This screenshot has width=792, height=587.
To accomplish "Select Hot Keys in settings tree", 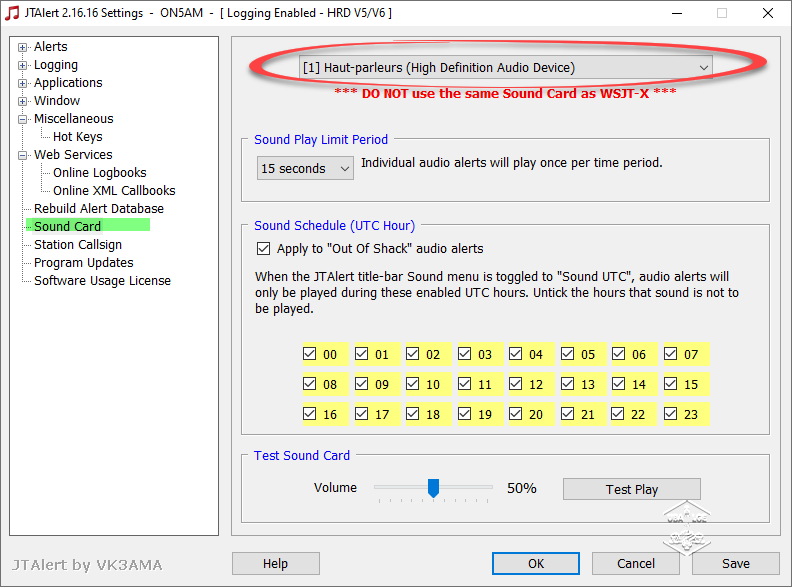I will point(78,137).
